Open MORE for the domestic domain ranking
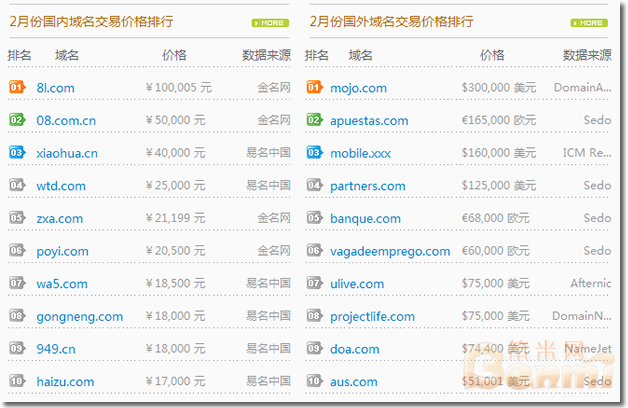Screen dimensions: 628x408 pyautogui.click(x=270, y=23)
